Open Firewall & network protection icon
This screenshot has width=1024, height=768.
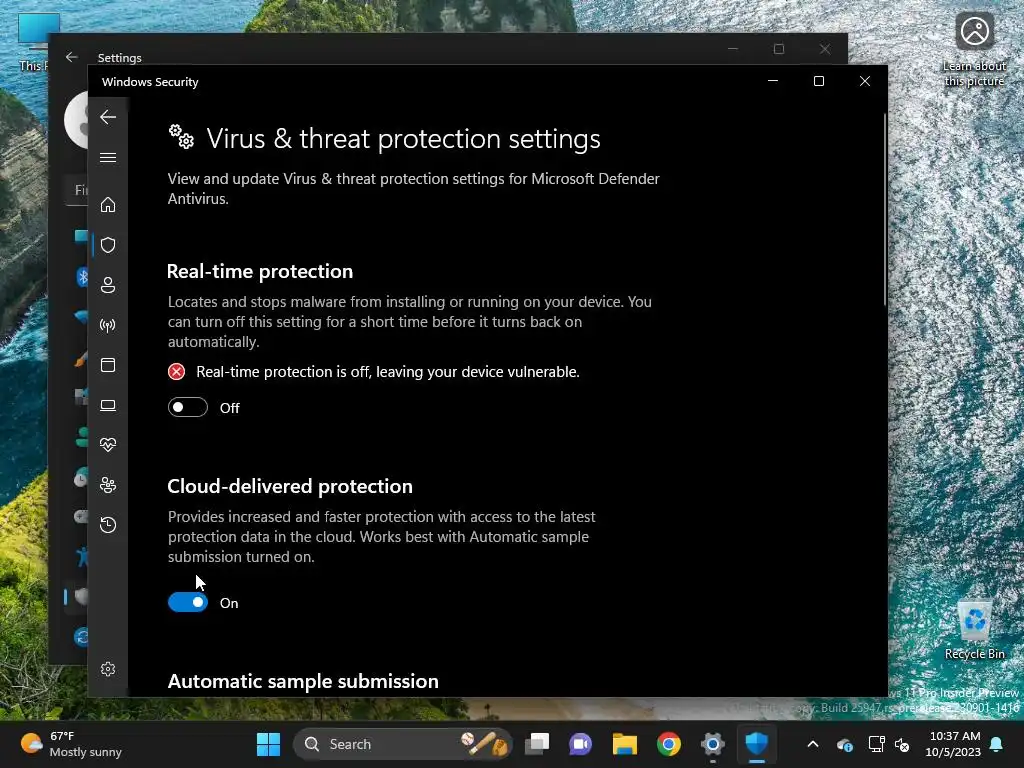pyautogui.click(x=108, y=325)
